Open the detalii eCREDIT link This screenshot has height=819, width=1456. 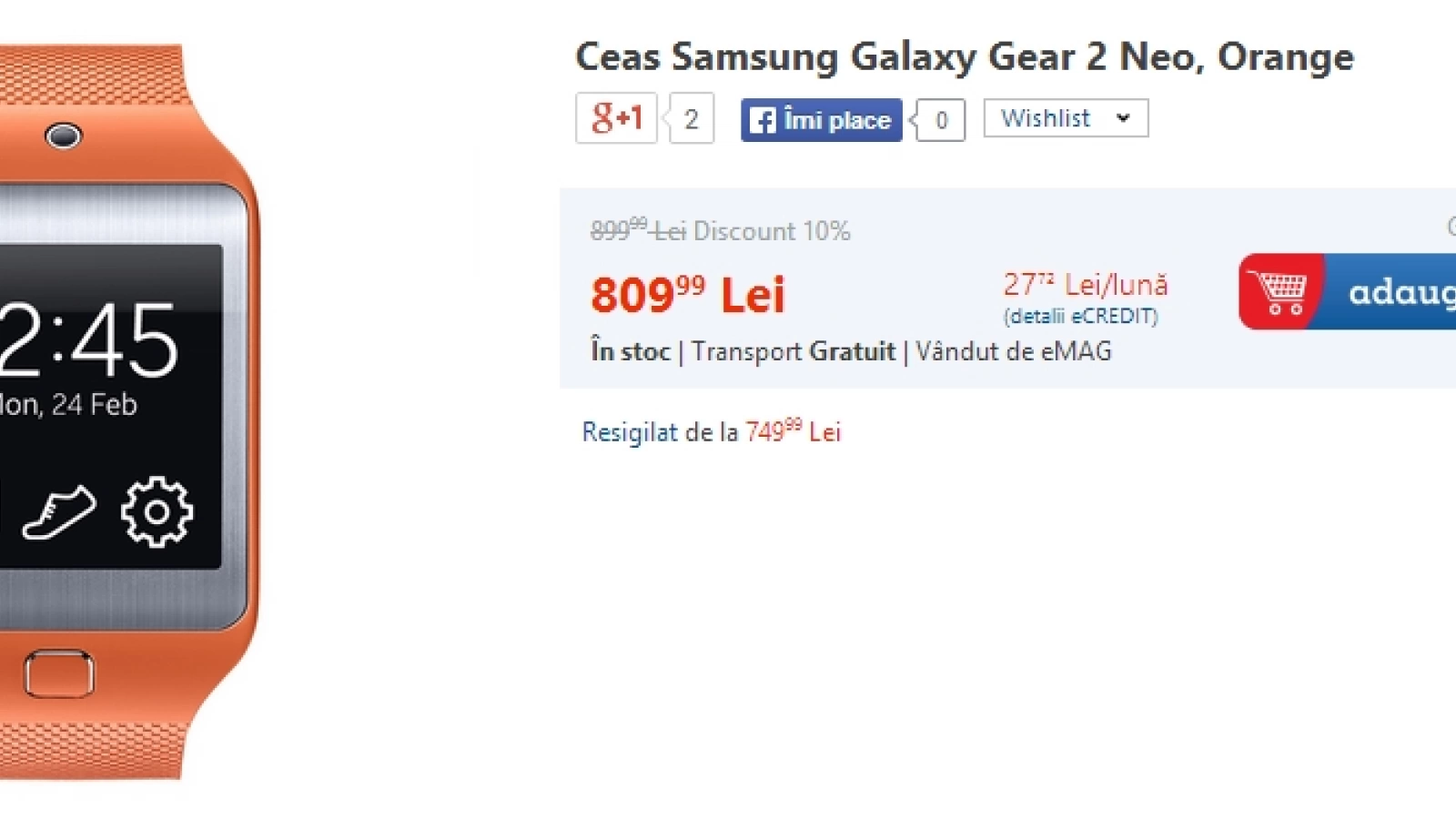pyautogui.click(x=1081, y=317)
